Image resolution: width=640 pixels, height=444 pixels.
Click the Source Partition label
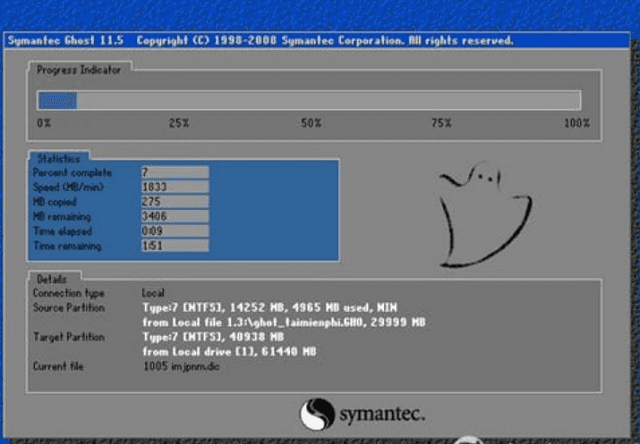(x=69, y=308)
